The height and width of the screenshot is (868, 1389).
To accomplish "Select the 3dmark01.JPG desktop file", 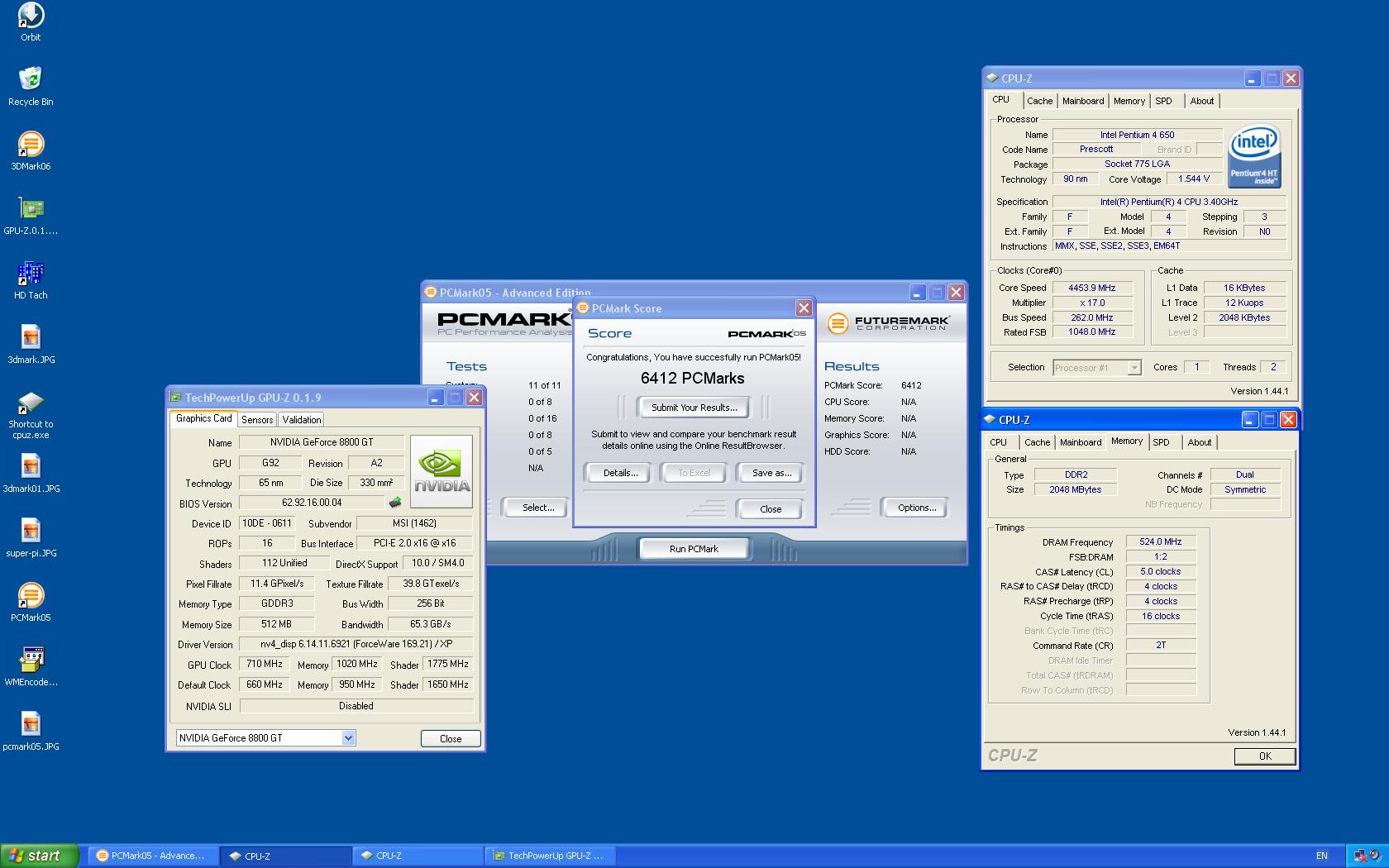I will (31, 473).
